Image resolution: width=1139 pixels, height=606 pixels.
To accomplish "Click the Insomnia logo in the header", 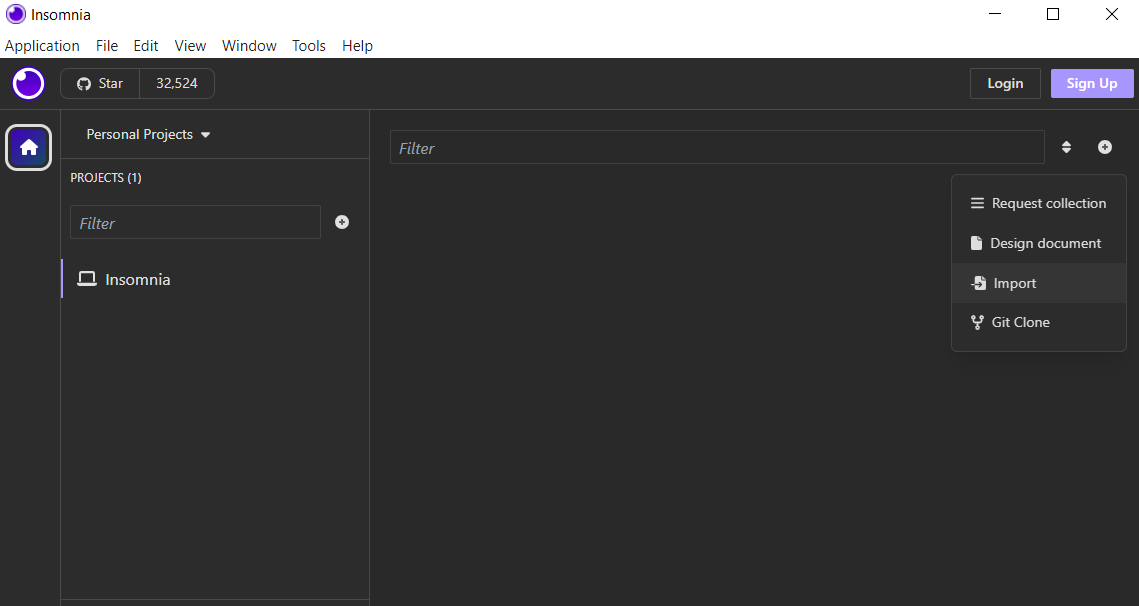I will pyautogui.click(x=28, y=84).
